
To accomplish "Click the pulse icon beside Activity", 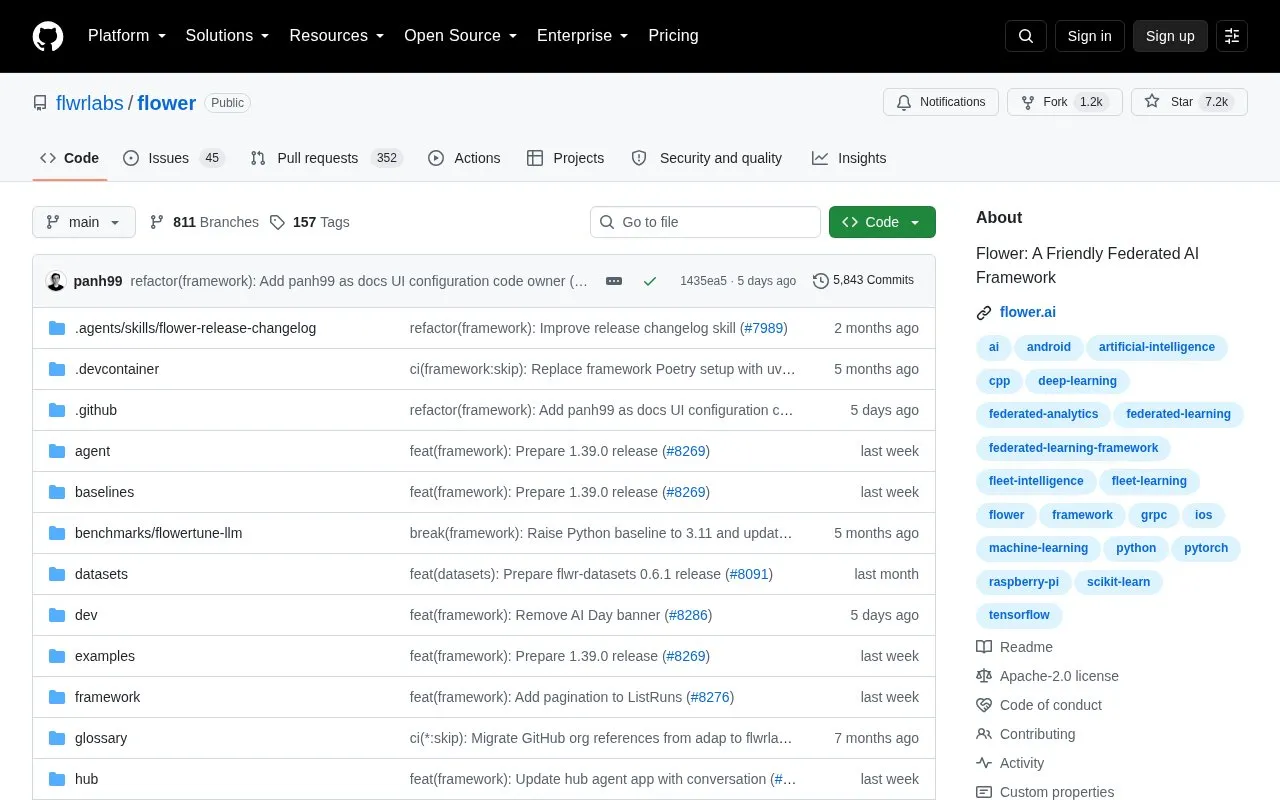I will coord(984,763).
